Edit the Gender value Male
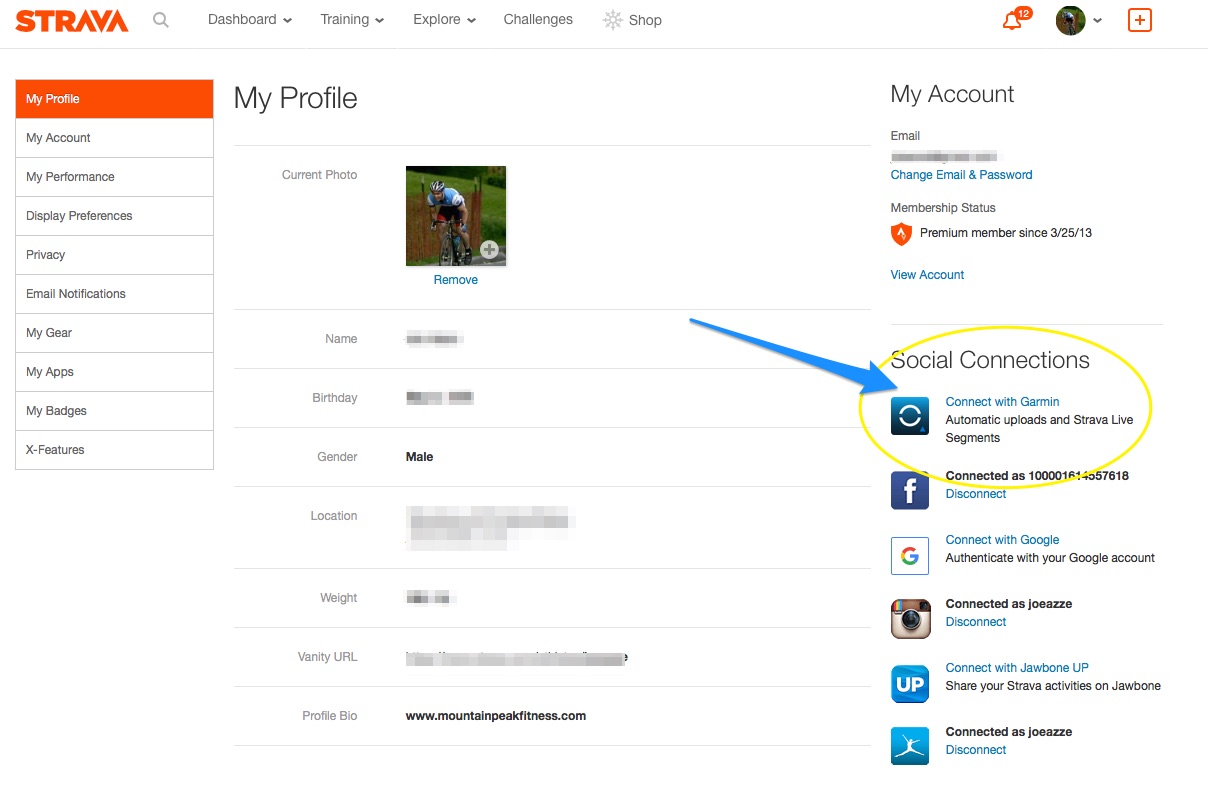This screenshot has height=792, width=1208. pyautogui.click(x=420, y=457)
